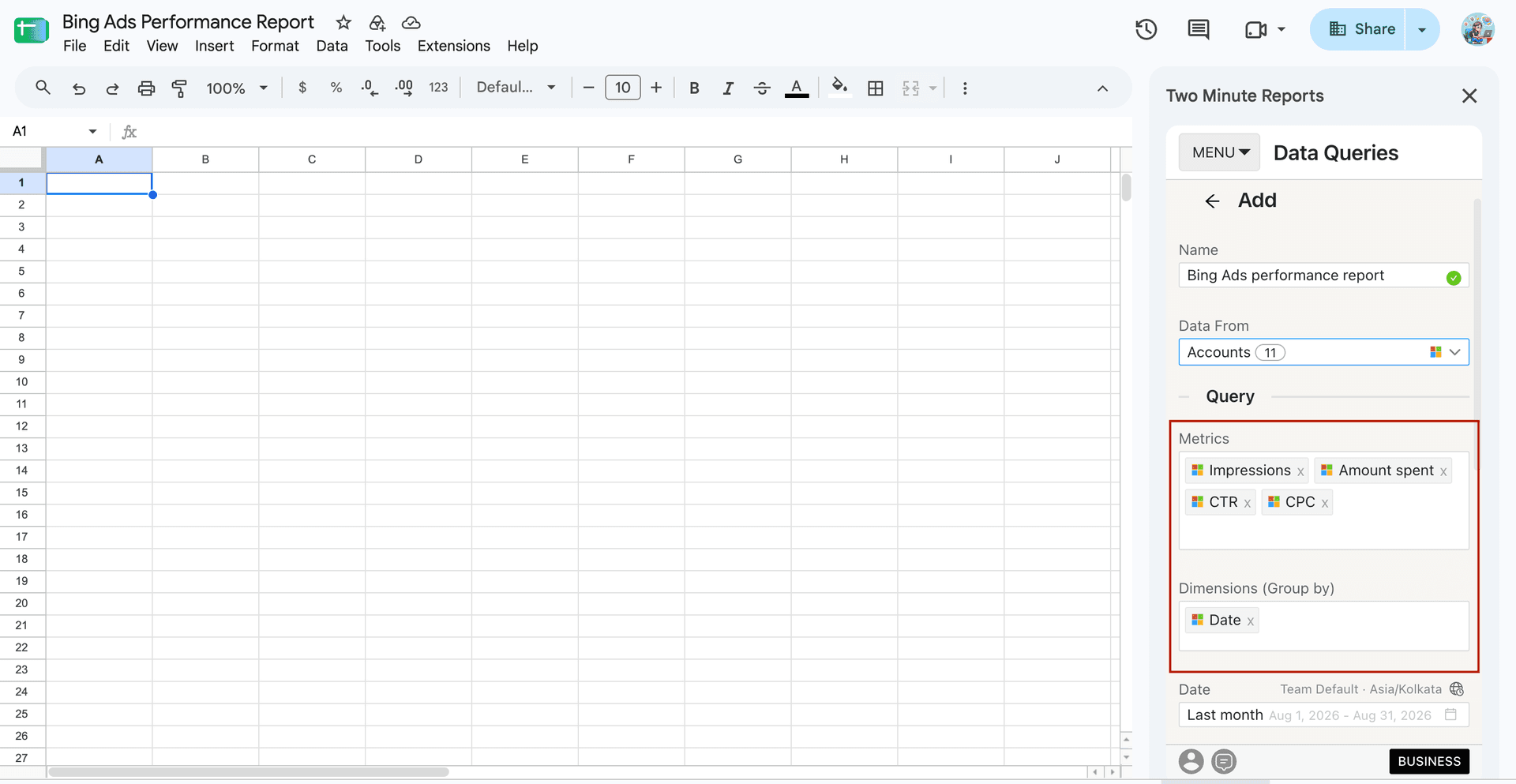Remove the Date dimension
Screen dimensions: 1516x784
tap(1251, 621)
